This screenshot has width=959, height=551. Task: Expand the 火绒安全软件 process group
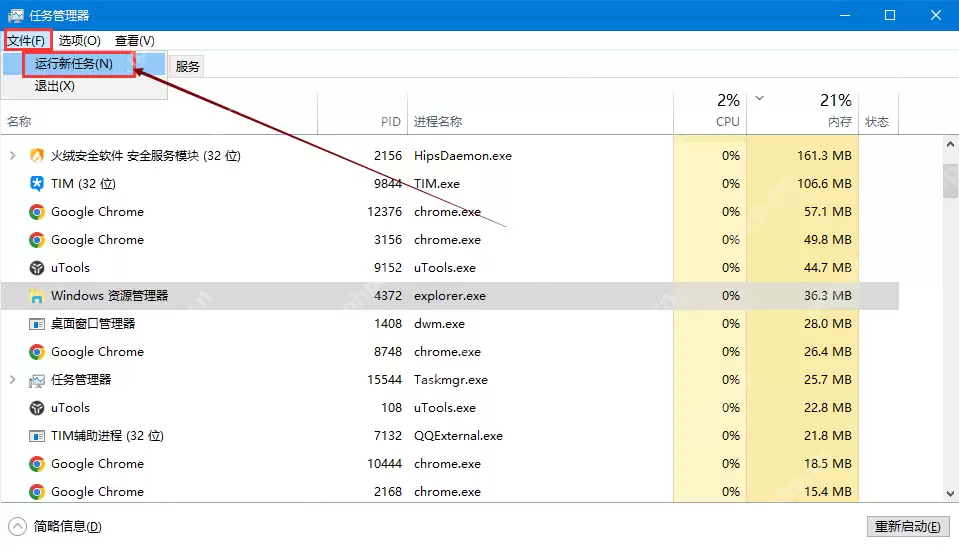pyautogui.click(x=12, y=156)
